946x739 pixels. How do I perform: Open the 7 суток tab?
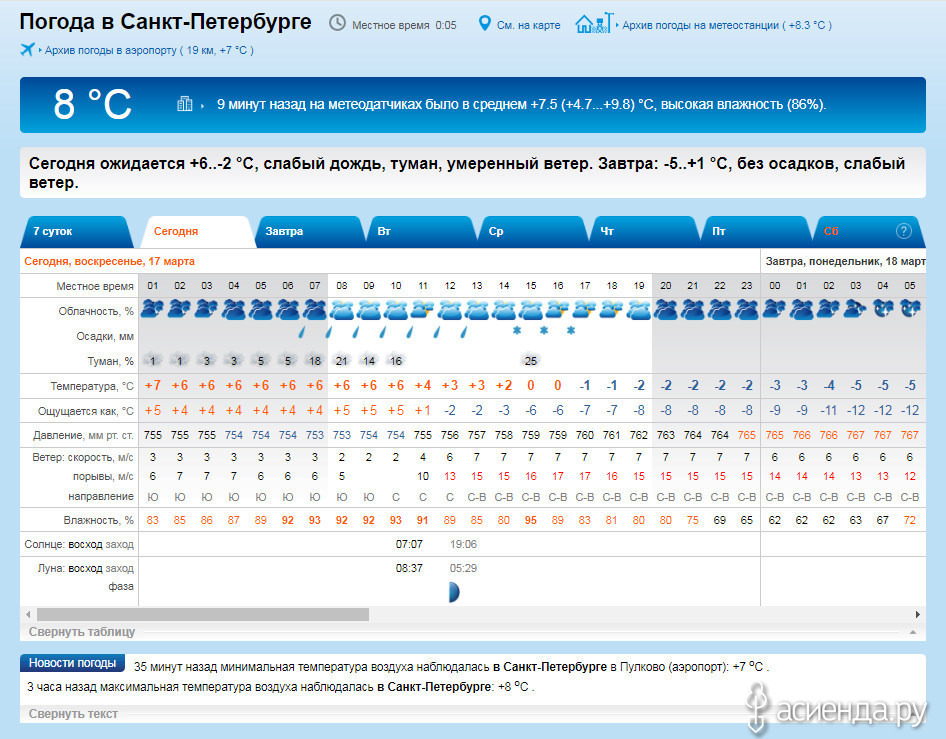click(77, 231)
